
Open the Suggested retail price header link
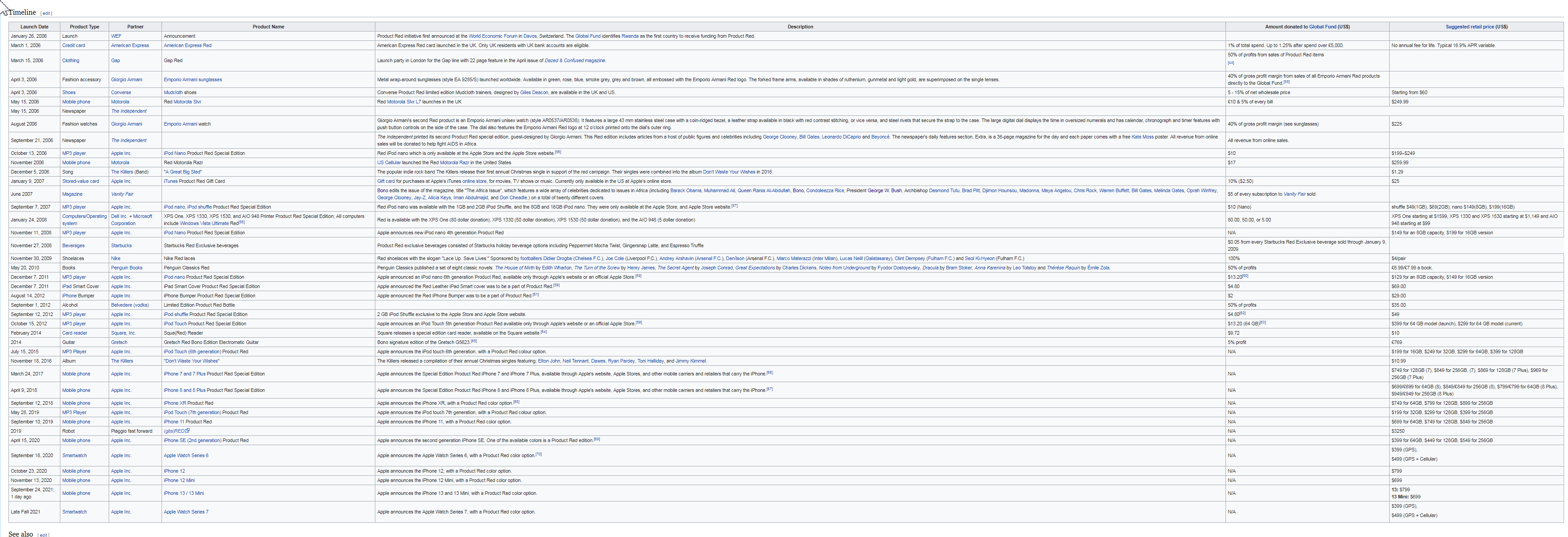(x=1470, y=27)
